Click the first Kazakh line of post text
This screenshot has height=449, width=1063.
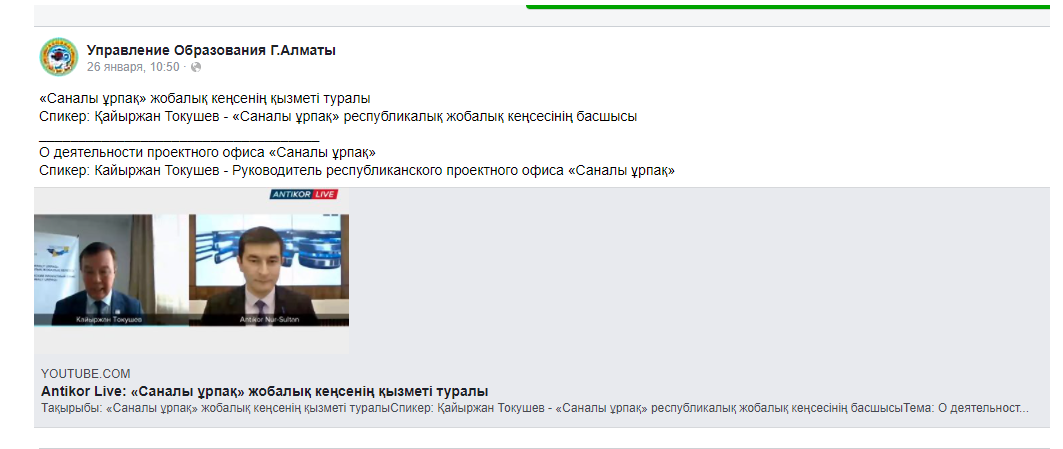[x=205, y=99]
